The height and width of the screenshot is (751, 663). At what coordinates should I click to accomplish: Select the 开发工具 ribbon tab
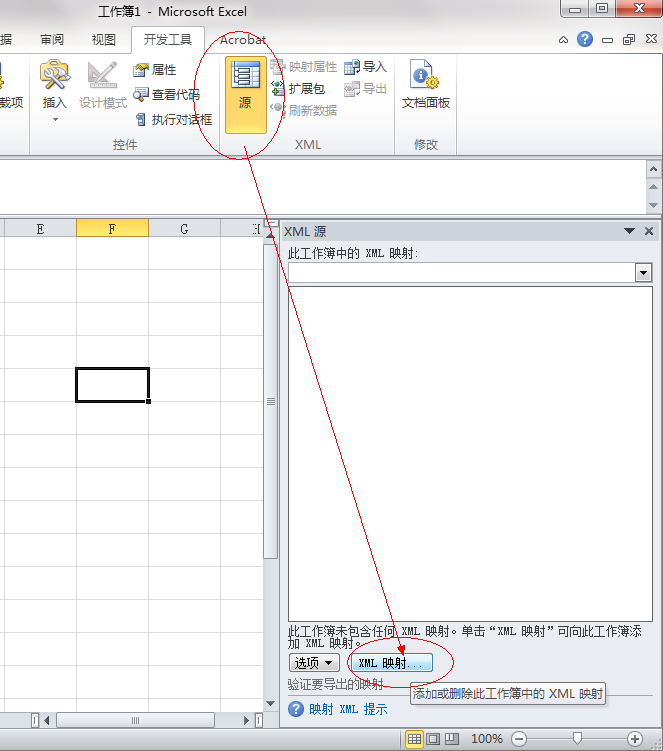(168, 40)
